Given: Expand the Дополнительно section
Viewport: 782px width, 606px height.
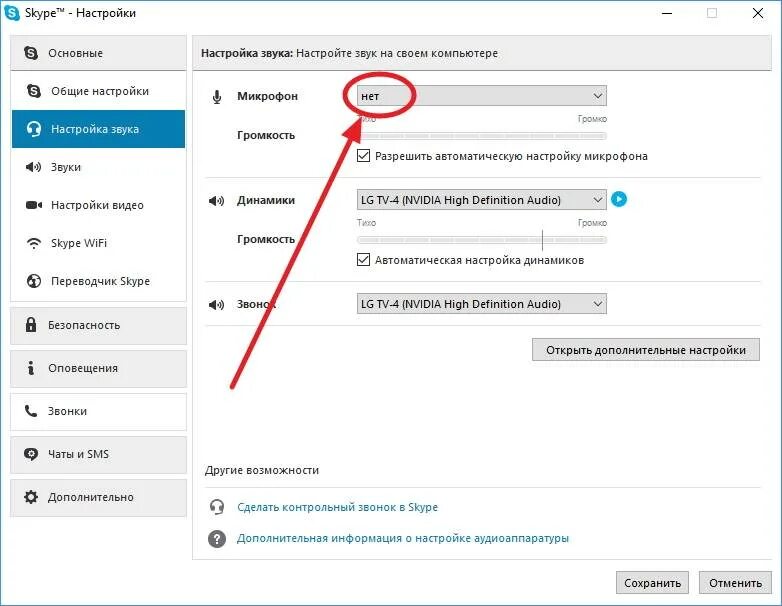Looking at the screenshot, I should tap(98, 497).
